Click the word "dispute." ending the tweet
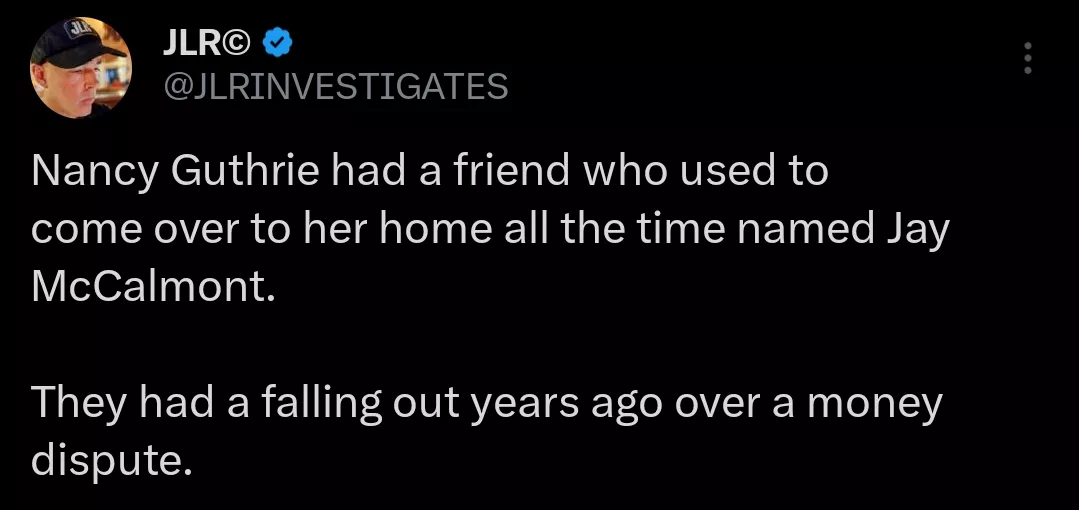 (110, 461)
